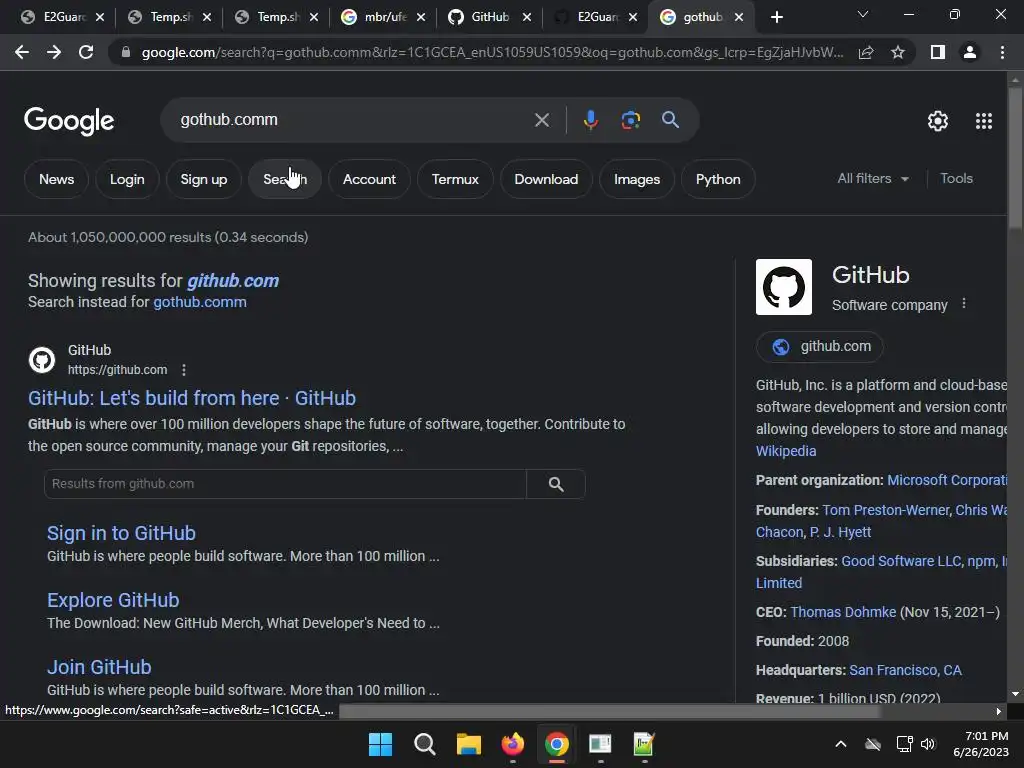Image resolution: width=1024 pixels, height=768 pixels.
Task: Select the Account filter chip
Action: 369,179
